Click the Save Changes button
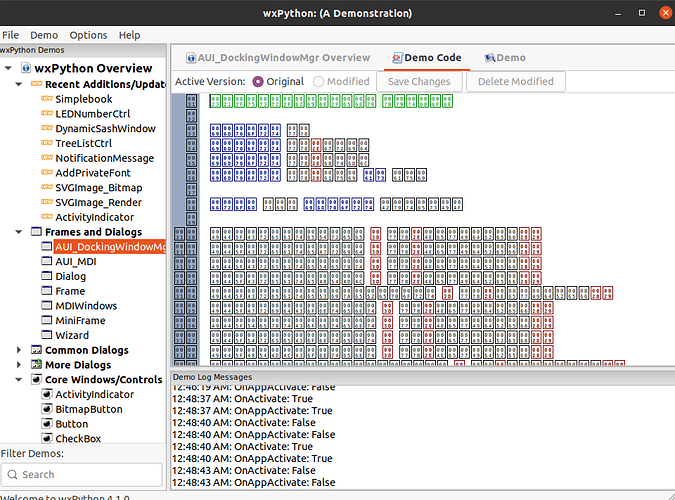Screen dimensions: 675x500 click(x=419, y=81)
